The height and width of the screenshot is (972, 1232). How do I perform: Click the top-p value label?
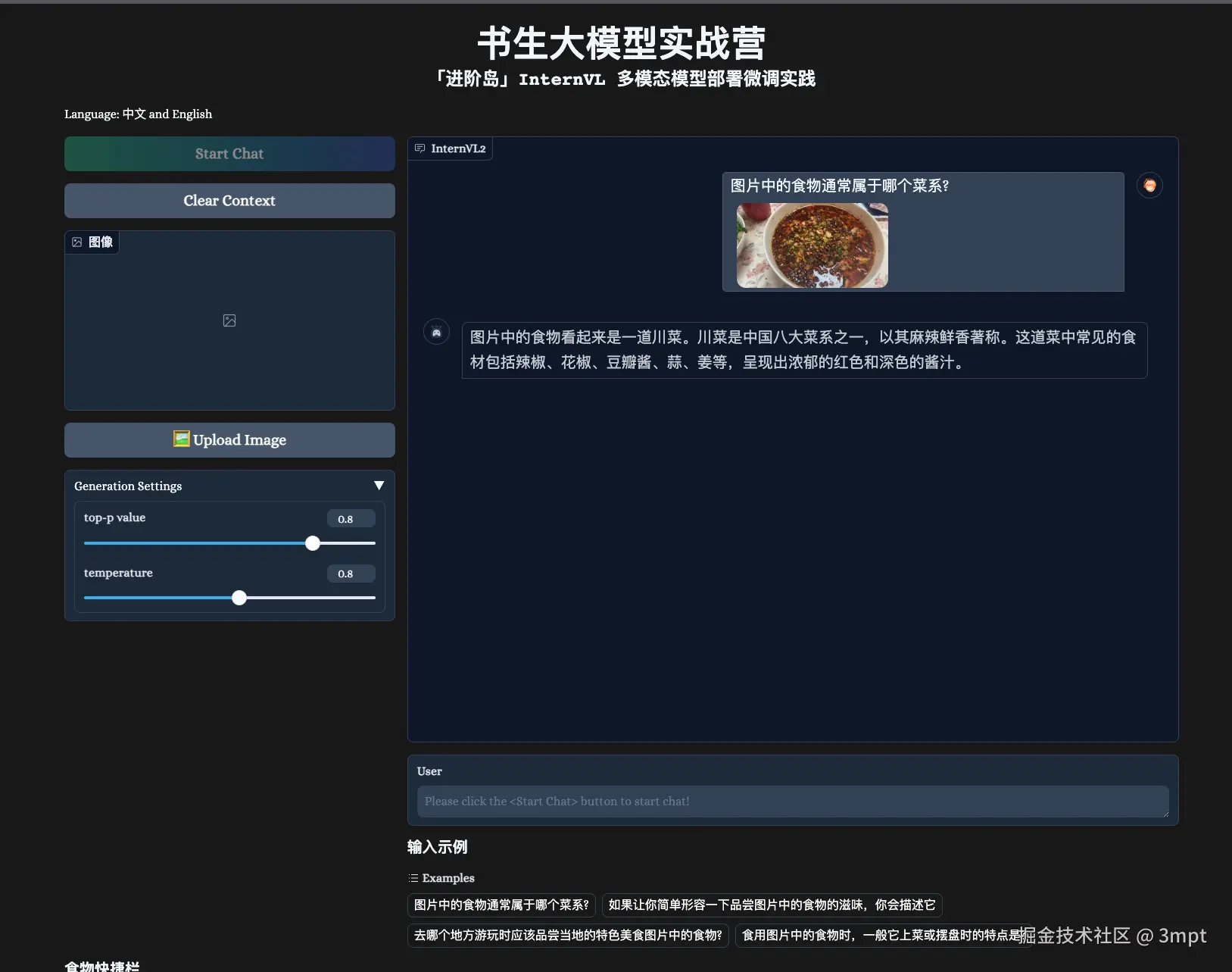point(114,518)
